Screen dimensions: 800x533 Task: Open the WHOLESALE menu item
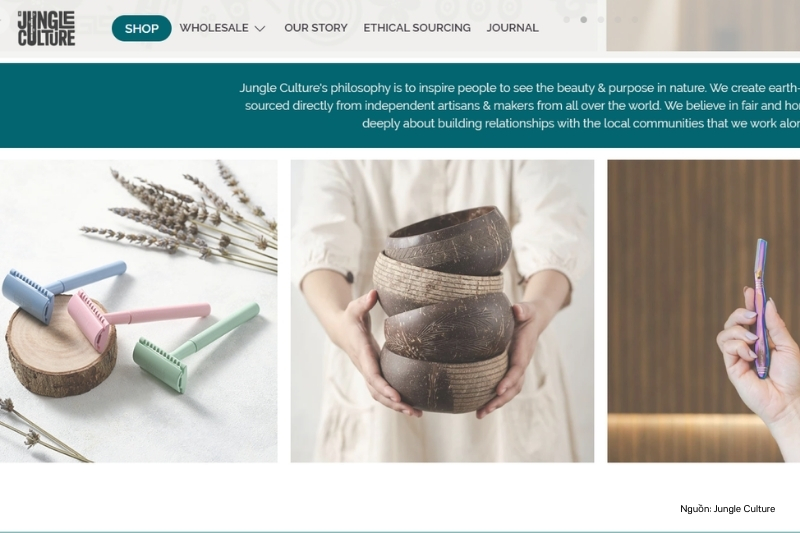[x=214, y=28]
